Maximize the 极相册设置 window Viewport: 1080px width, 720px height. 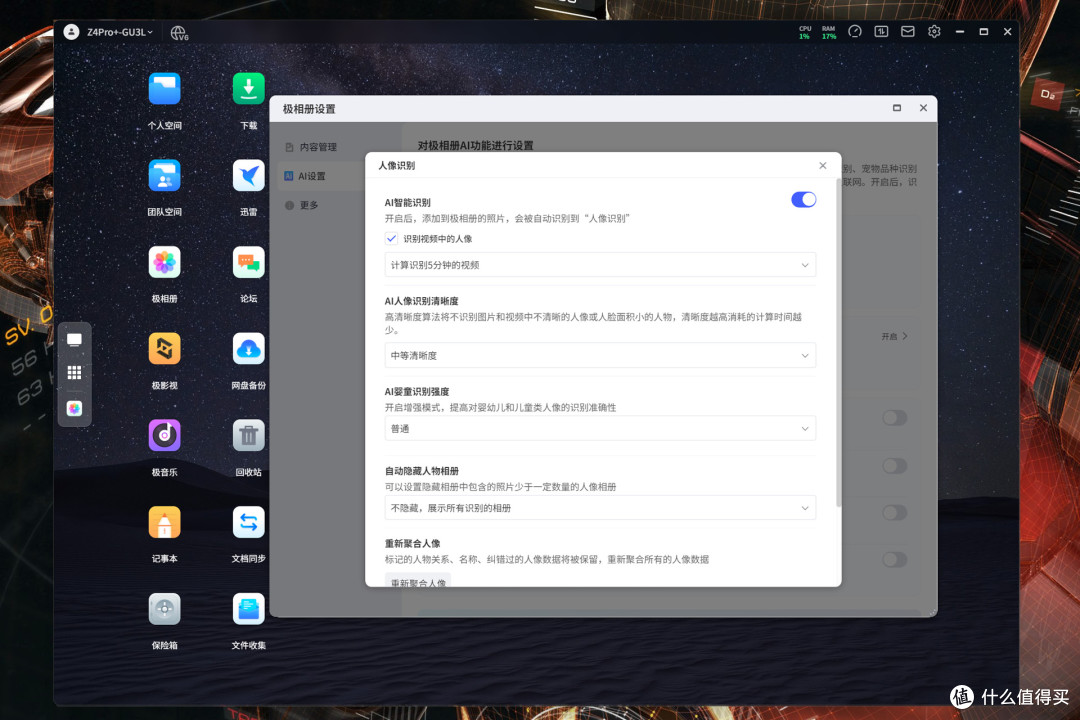pyautogui.click(x=897, y=108)
